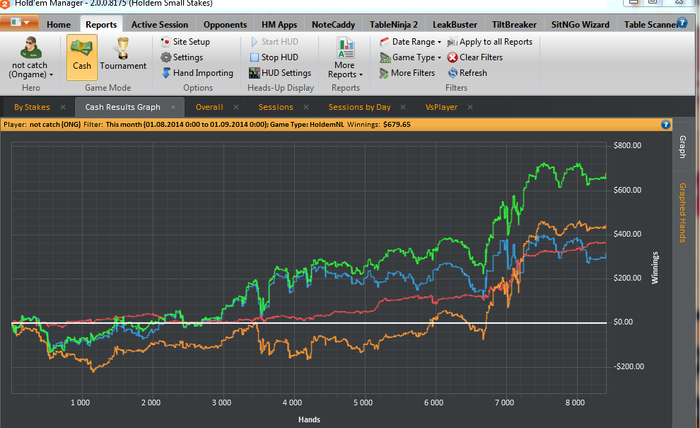Screen dimensions: 700x428
Task: Open the Sessions by Day tab
Action: click(x=359, y=107)
